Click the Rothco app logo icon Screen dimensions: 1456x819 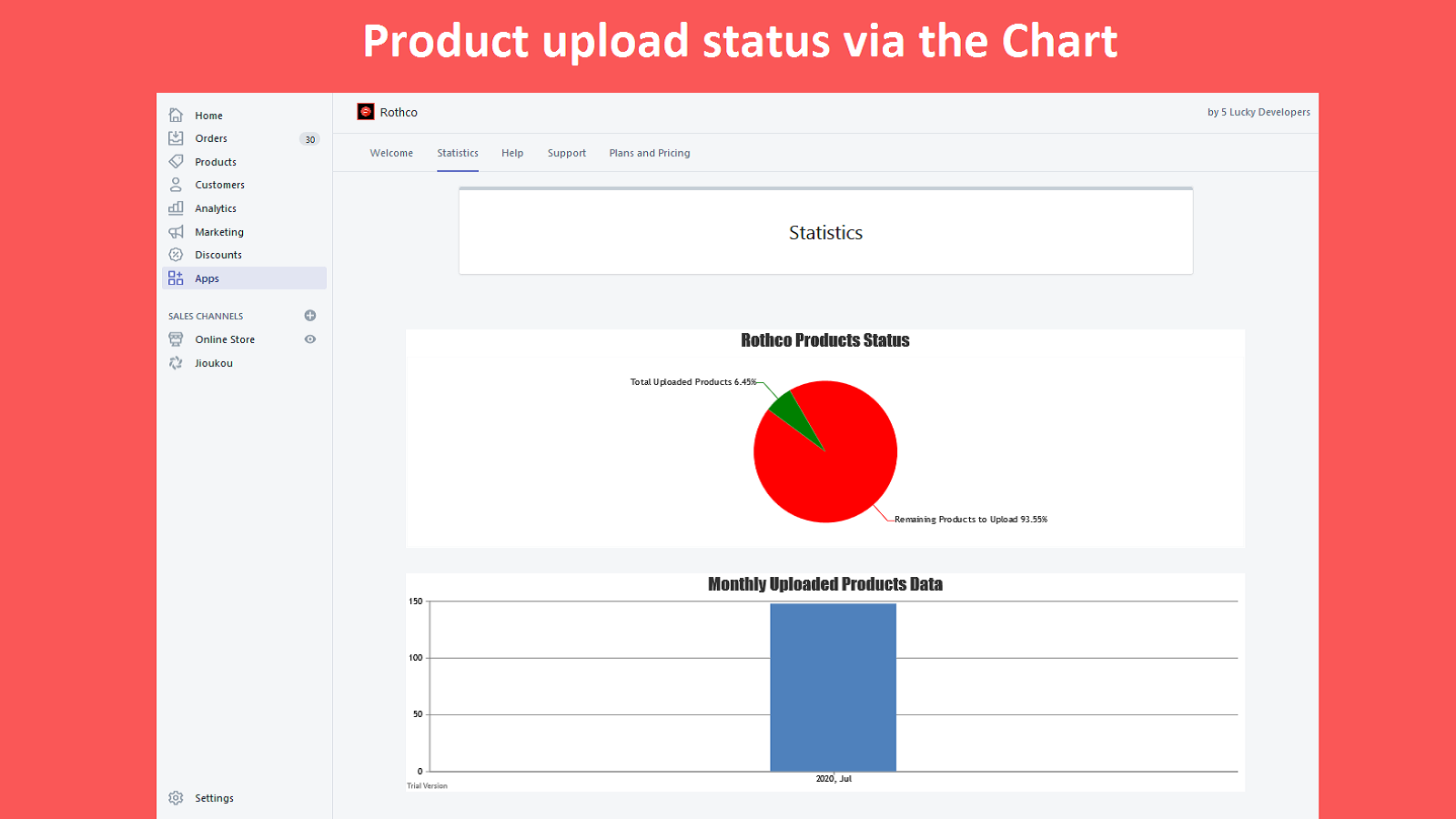(x=366, y=112)
